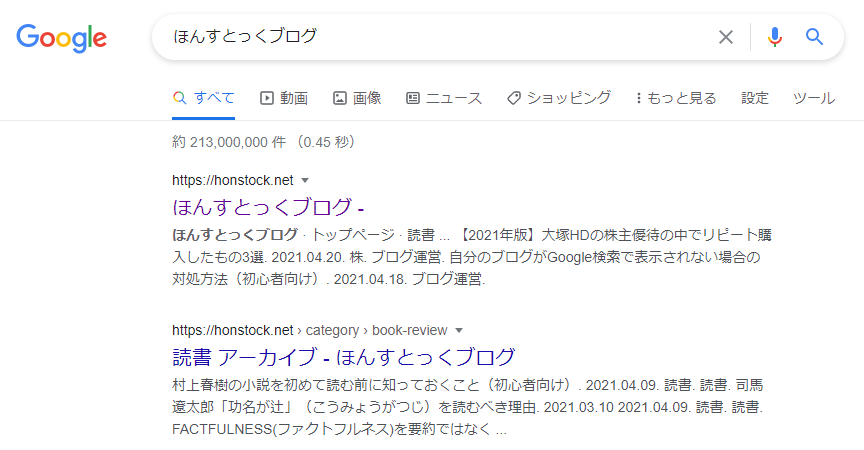Switch to the 動画 tab

pyautogui.click(x=284, y=98)
